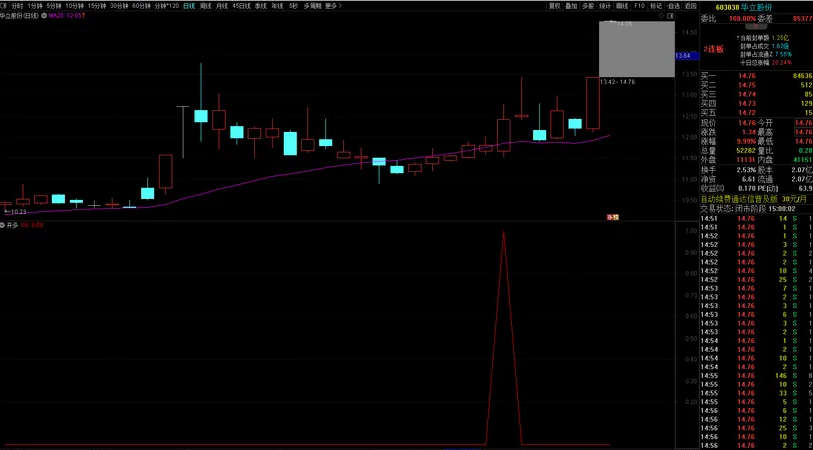Image resolution: width=813 pixels, height=450 pixels.
Task: Click the red spike peak in 开多 indicator
Action: coord(503,232)
